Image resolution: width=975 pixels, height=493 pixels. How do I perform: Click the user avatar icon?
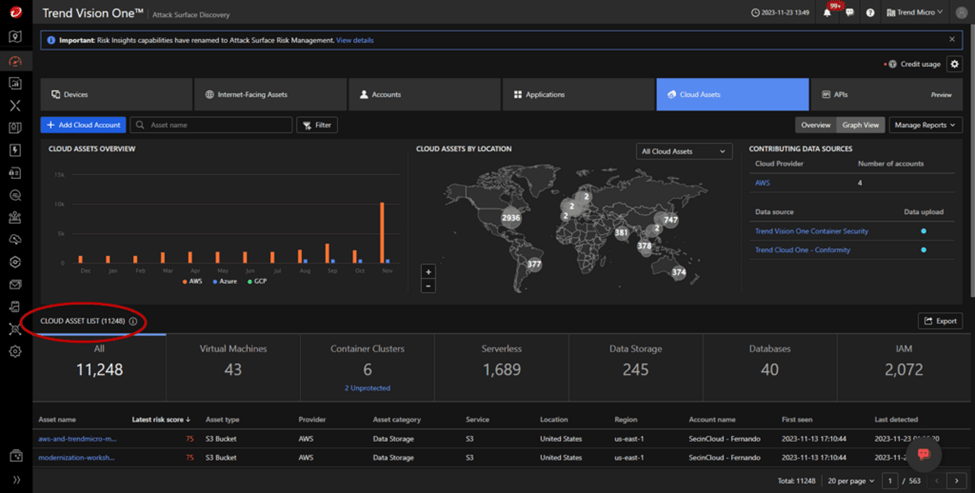[x=961, y=12]
